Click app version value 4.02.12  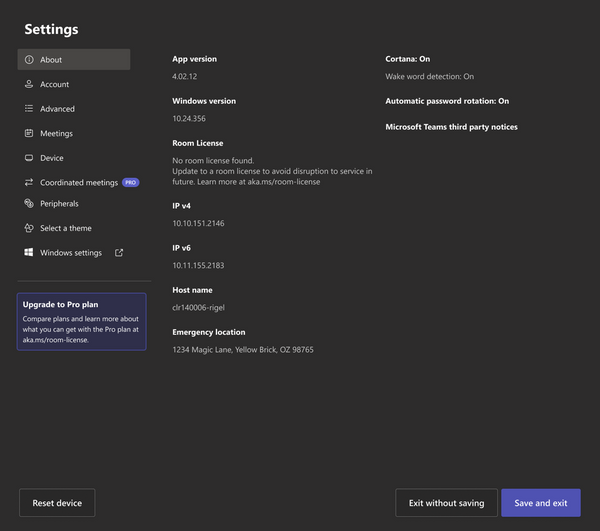[184, 77]
